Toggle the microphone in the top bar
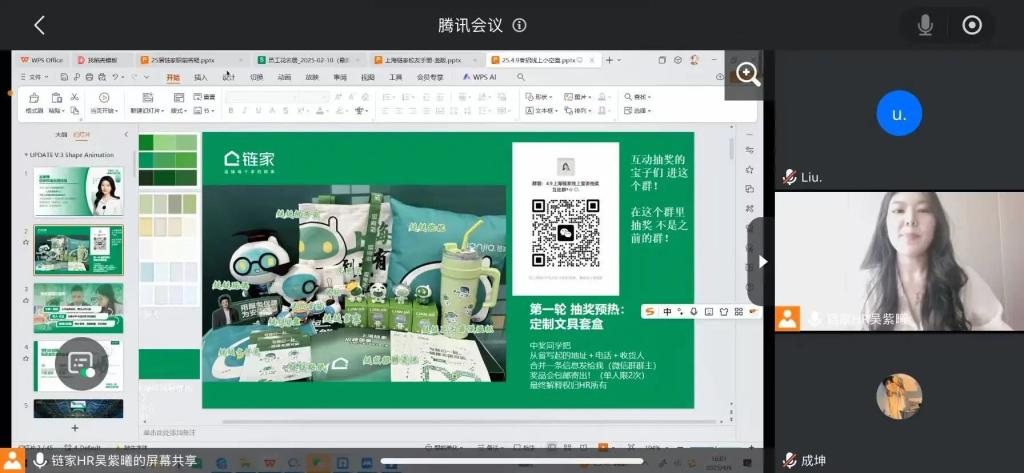The width and height of the screenshot is (1024, 473). pos(925,25)
